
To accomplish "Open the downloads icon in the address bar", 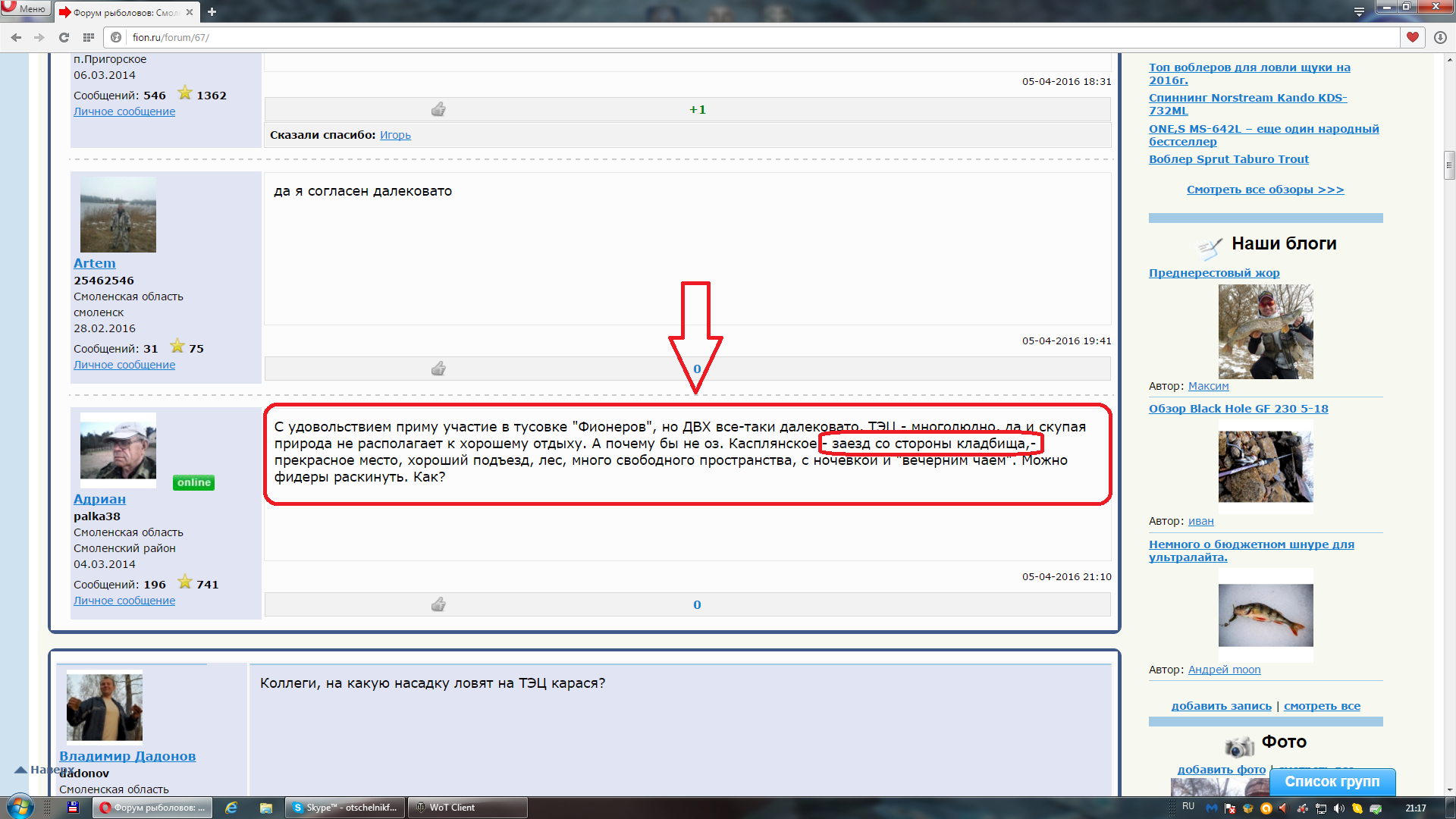I will (1440, 37).
